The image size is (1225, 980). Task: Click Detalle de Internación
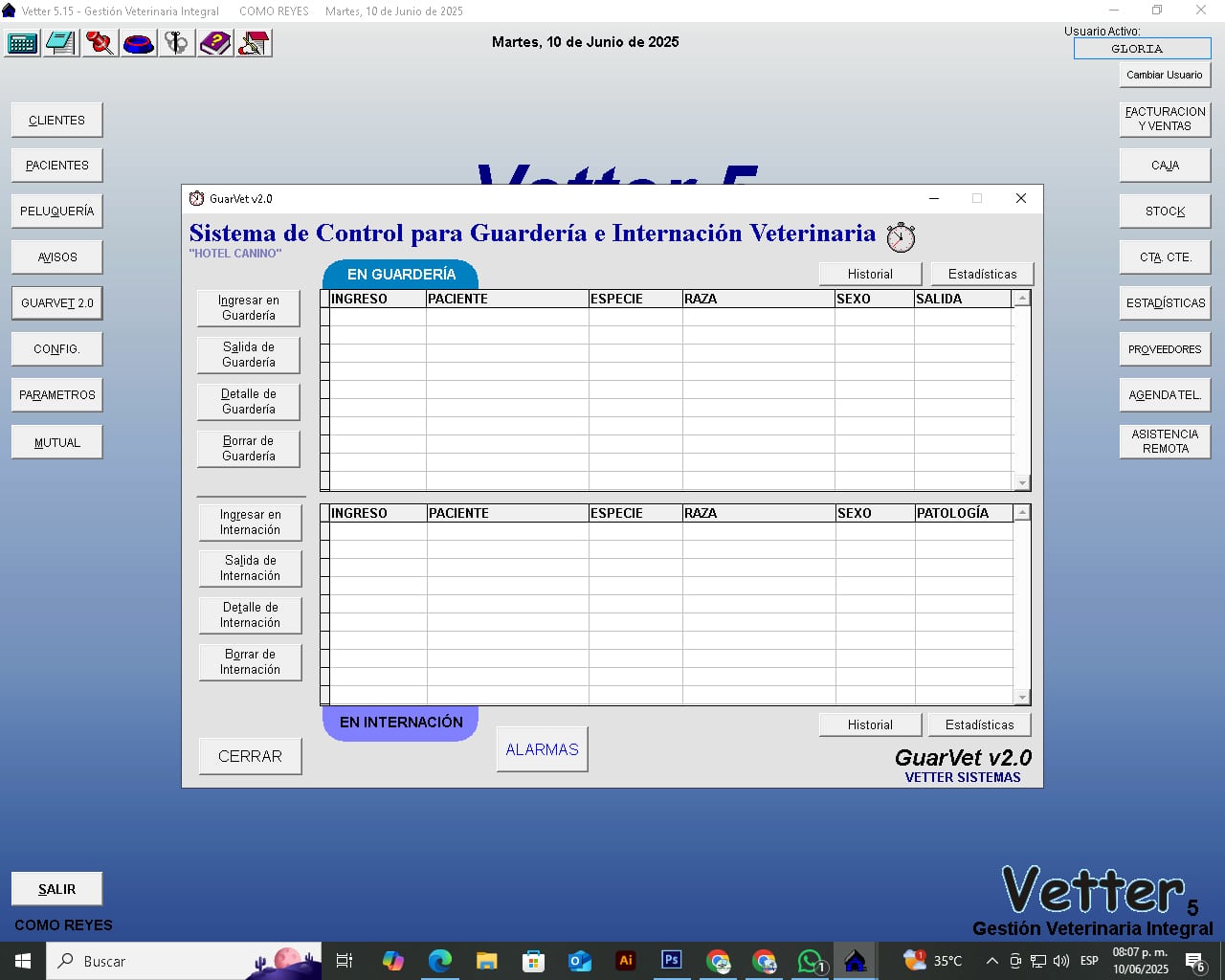click(251, 615)
